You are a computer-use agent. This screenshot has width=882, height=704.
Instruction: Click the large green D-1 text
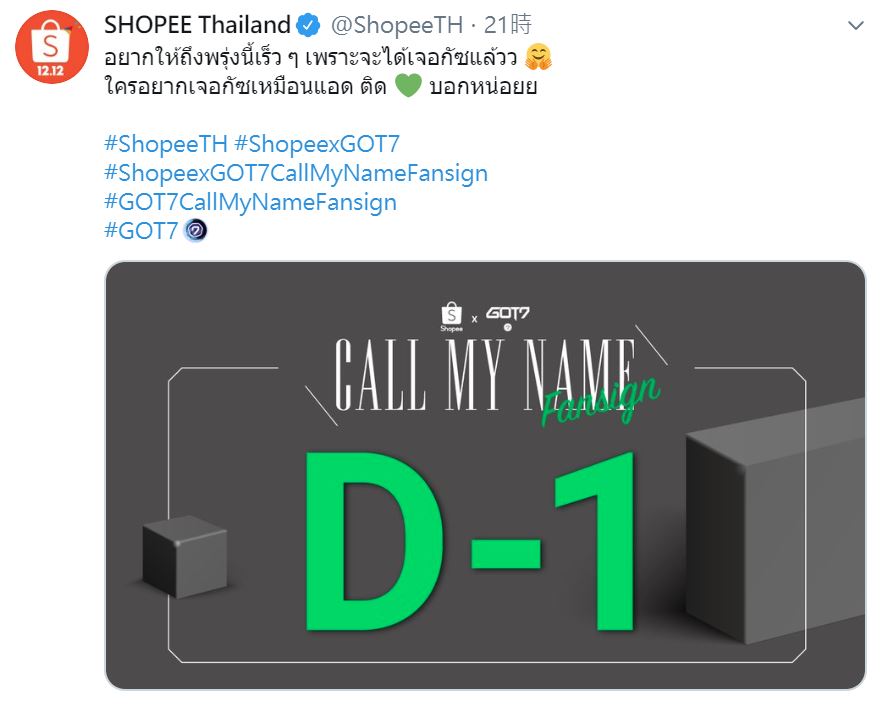470,541
